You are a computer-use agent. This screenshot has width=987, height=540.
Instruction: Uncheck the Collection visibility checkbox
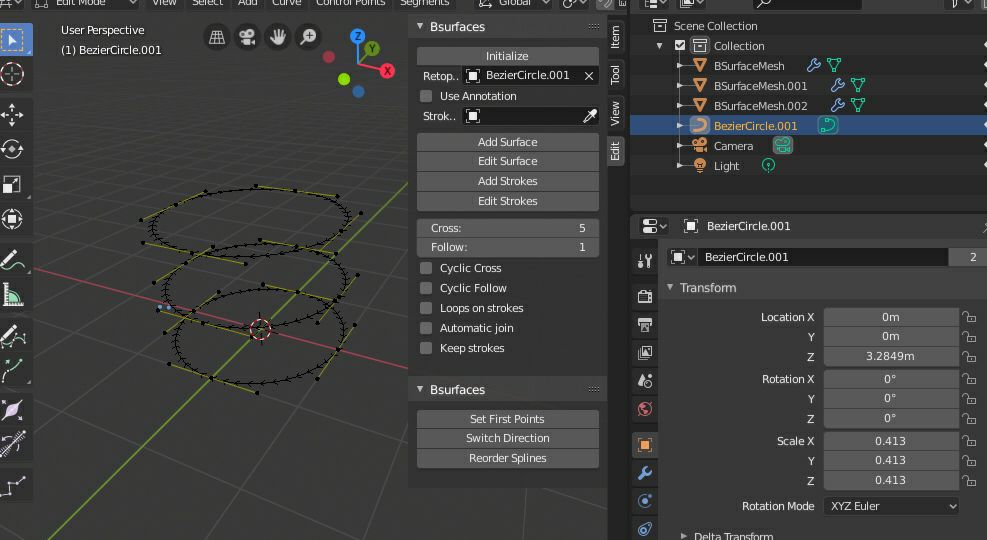pos(680,45)
